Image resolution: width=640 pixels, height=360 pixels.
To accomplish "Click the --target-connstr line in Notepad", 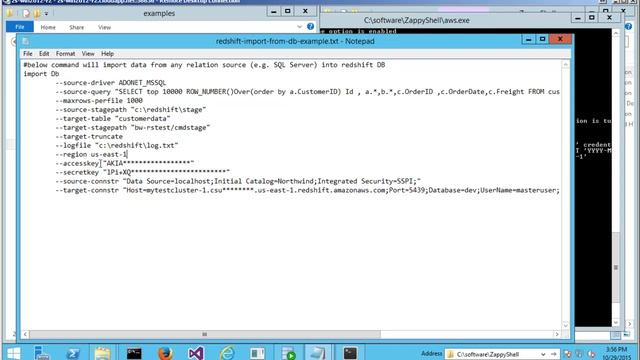I will point(307,191).
